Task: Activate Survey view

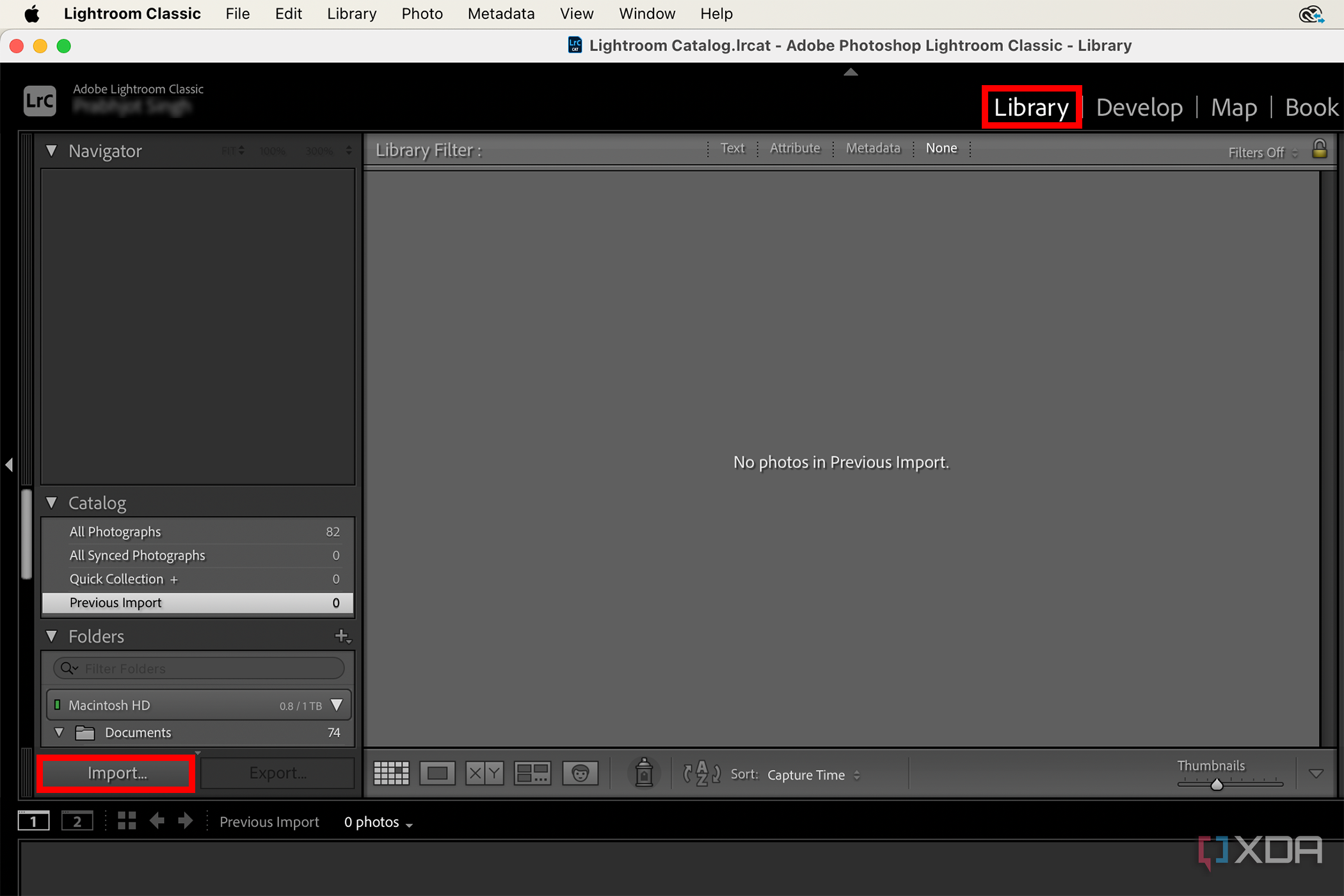Action: [x=532, y=772]
